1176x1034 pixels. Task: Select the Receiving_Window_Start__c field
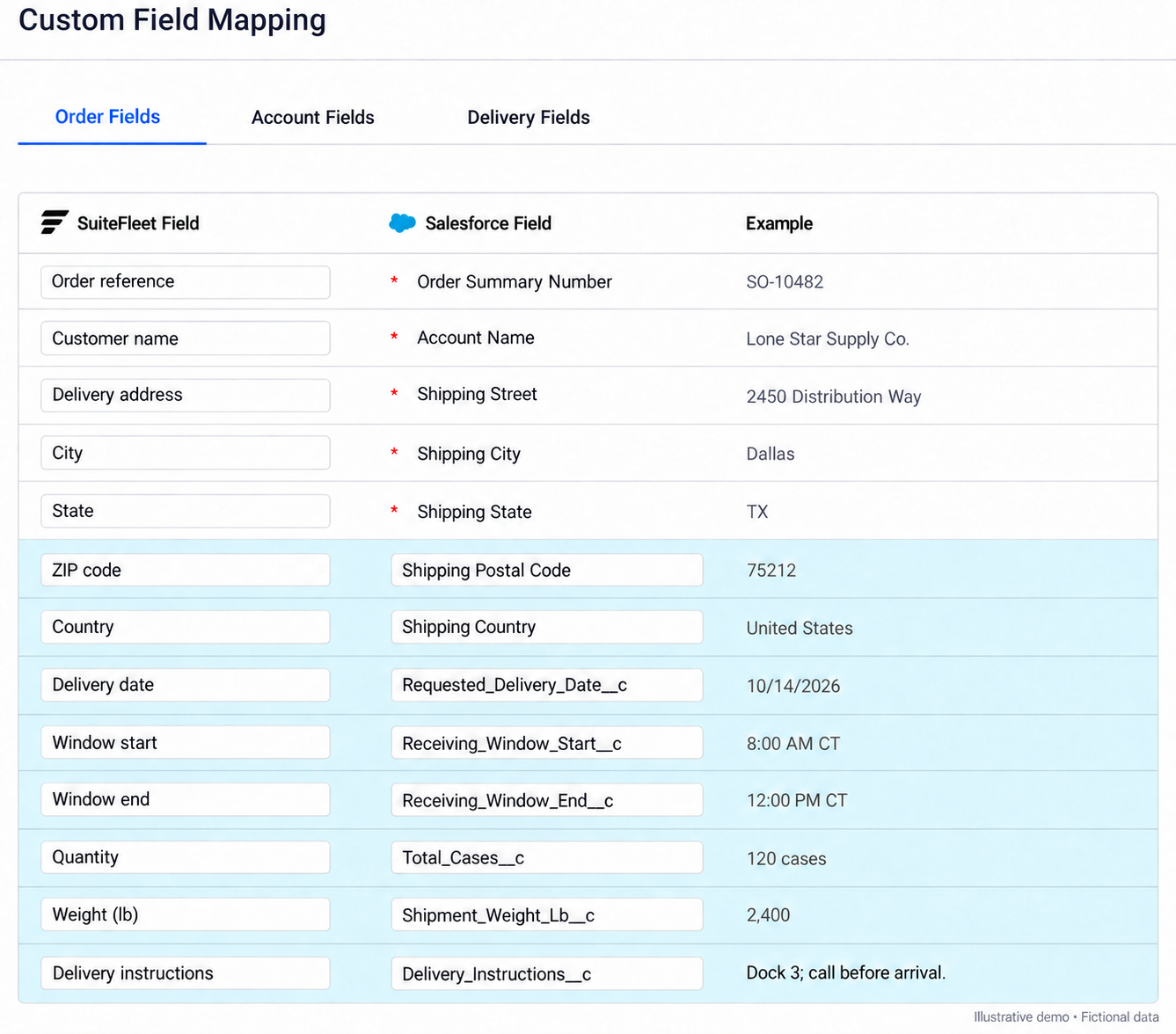[x=547, y=742]
